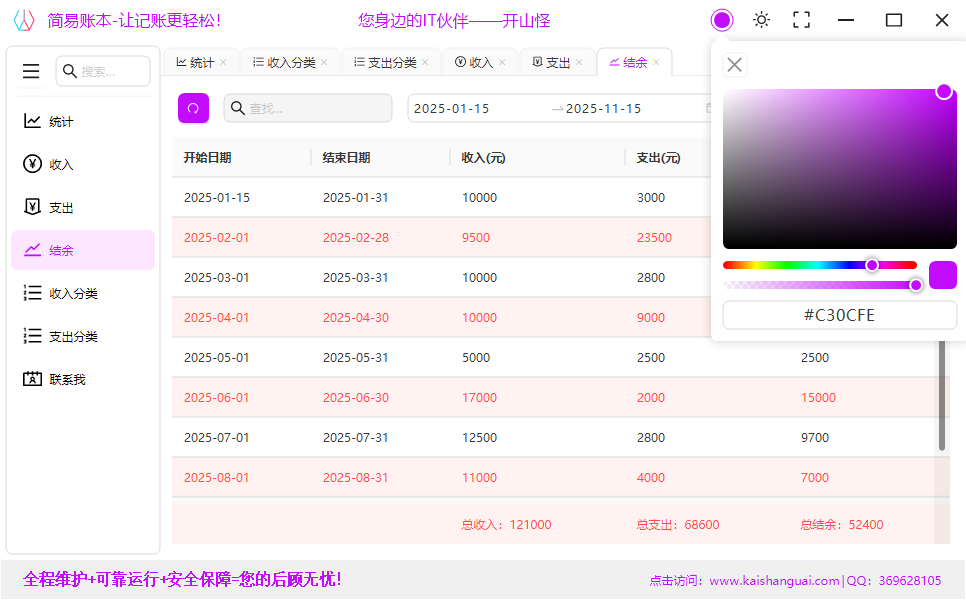Toggle fullscreen mode icon

[x=801, y=20]
